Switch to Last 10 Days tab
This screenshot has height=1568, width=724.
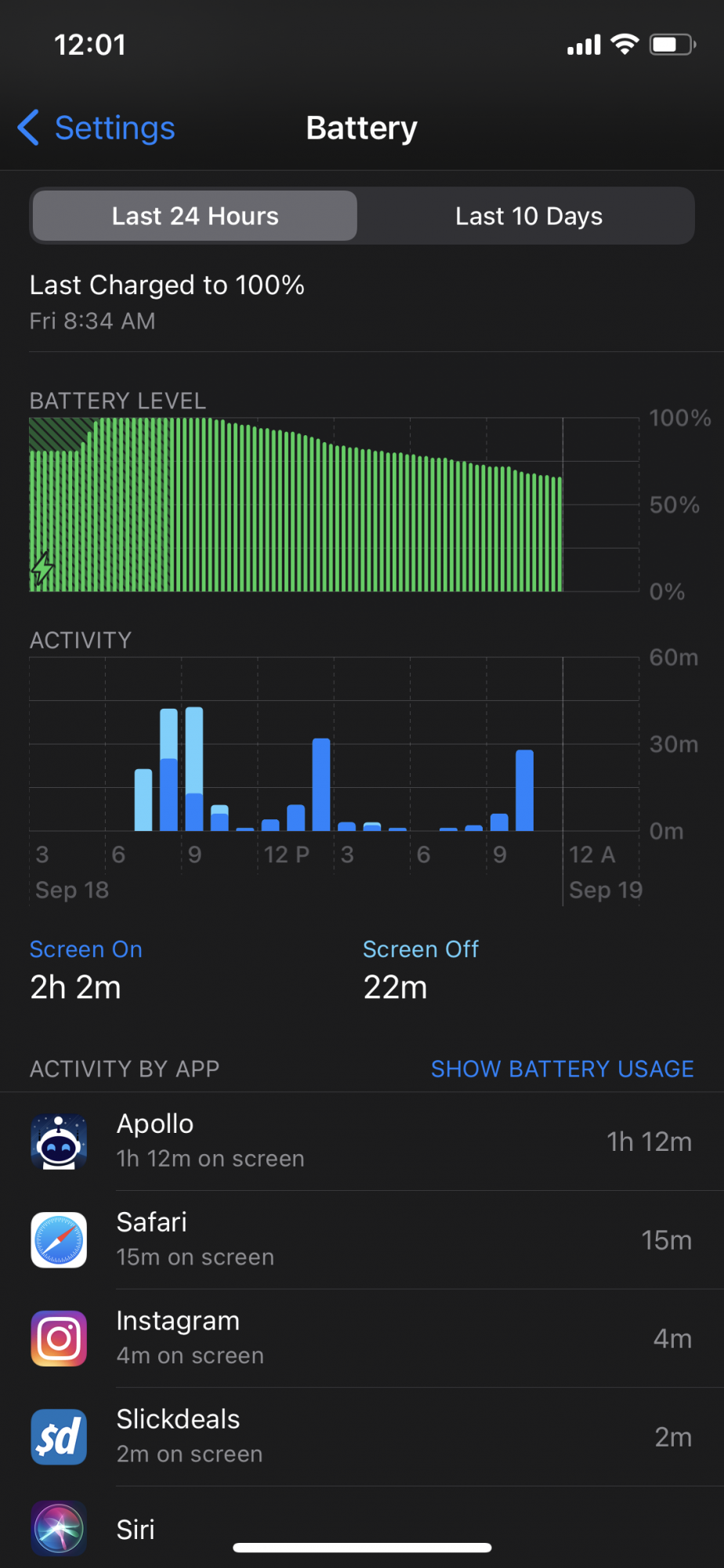(x=529, y=216)
